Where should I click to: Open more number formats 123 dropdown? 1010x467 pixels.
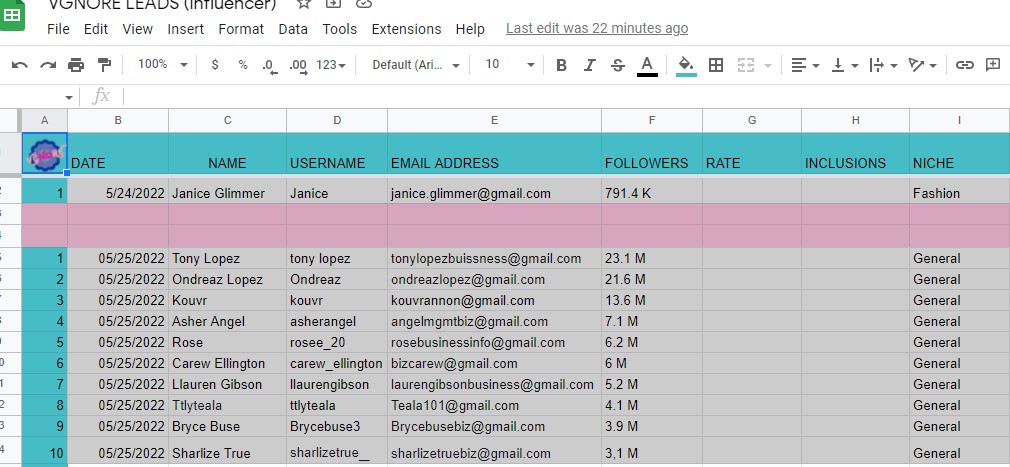point(331,65)
